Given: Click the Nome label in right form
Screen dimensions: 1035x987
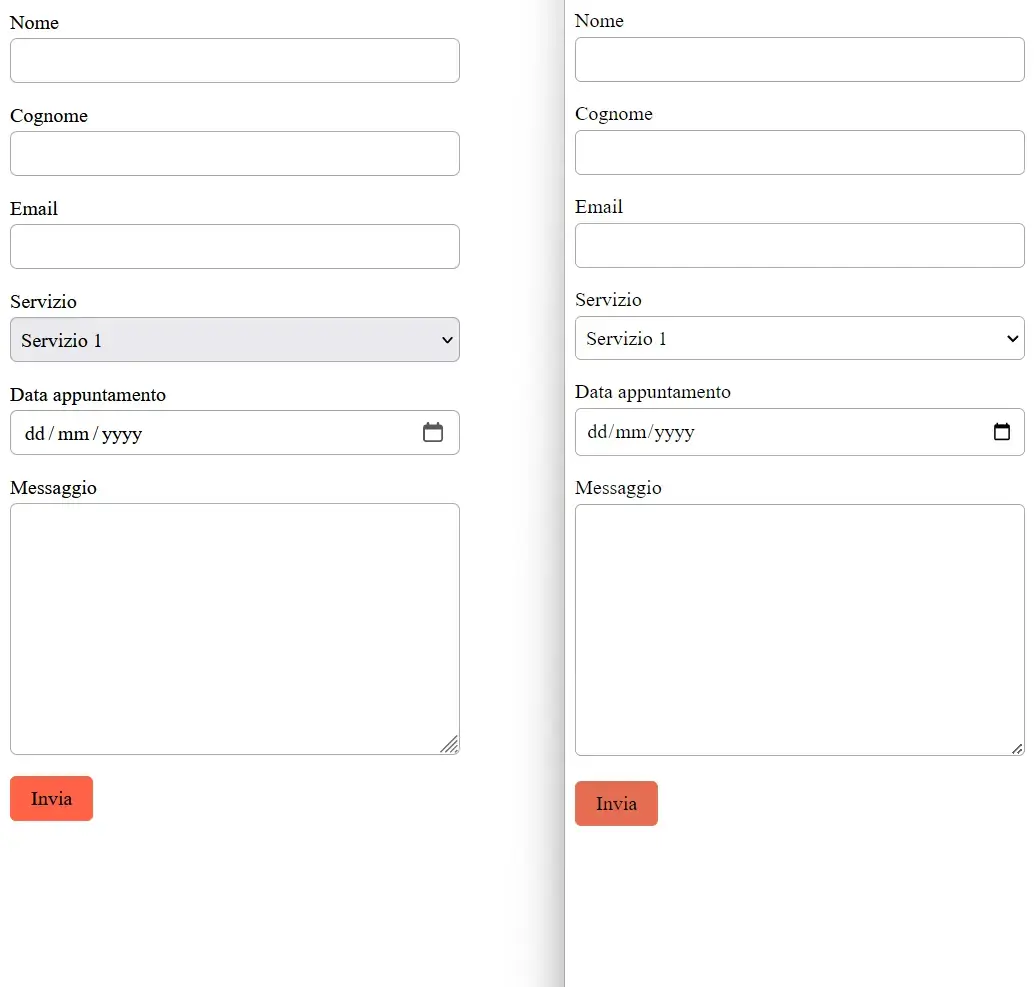Looking at the screenshot, I should click(599, 20).
